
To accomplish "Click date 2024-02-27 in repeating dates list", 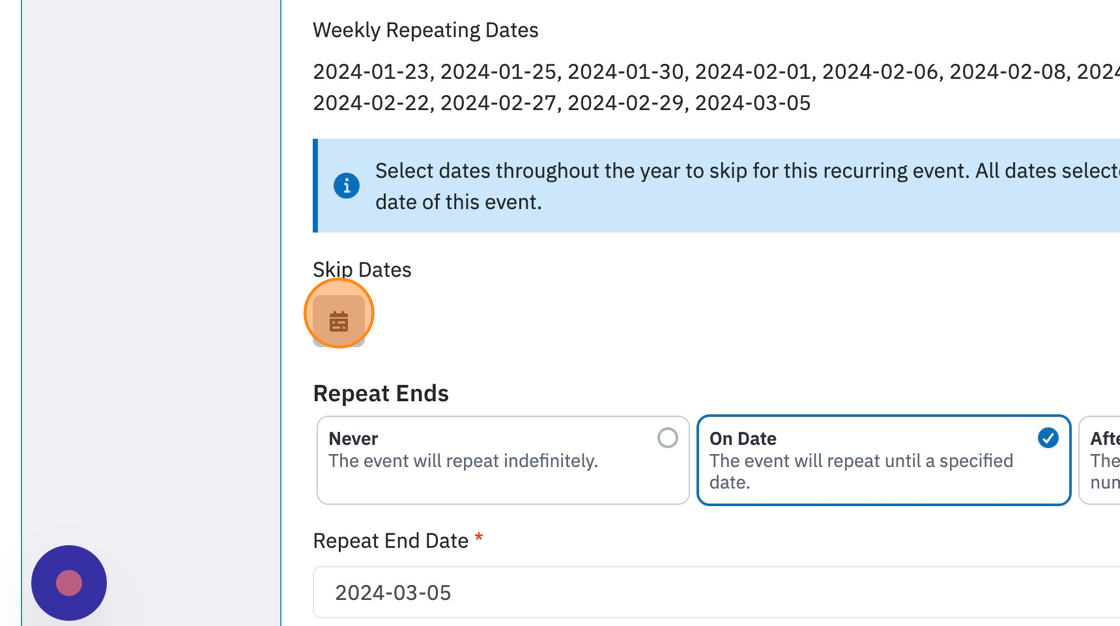I will 498,103.
